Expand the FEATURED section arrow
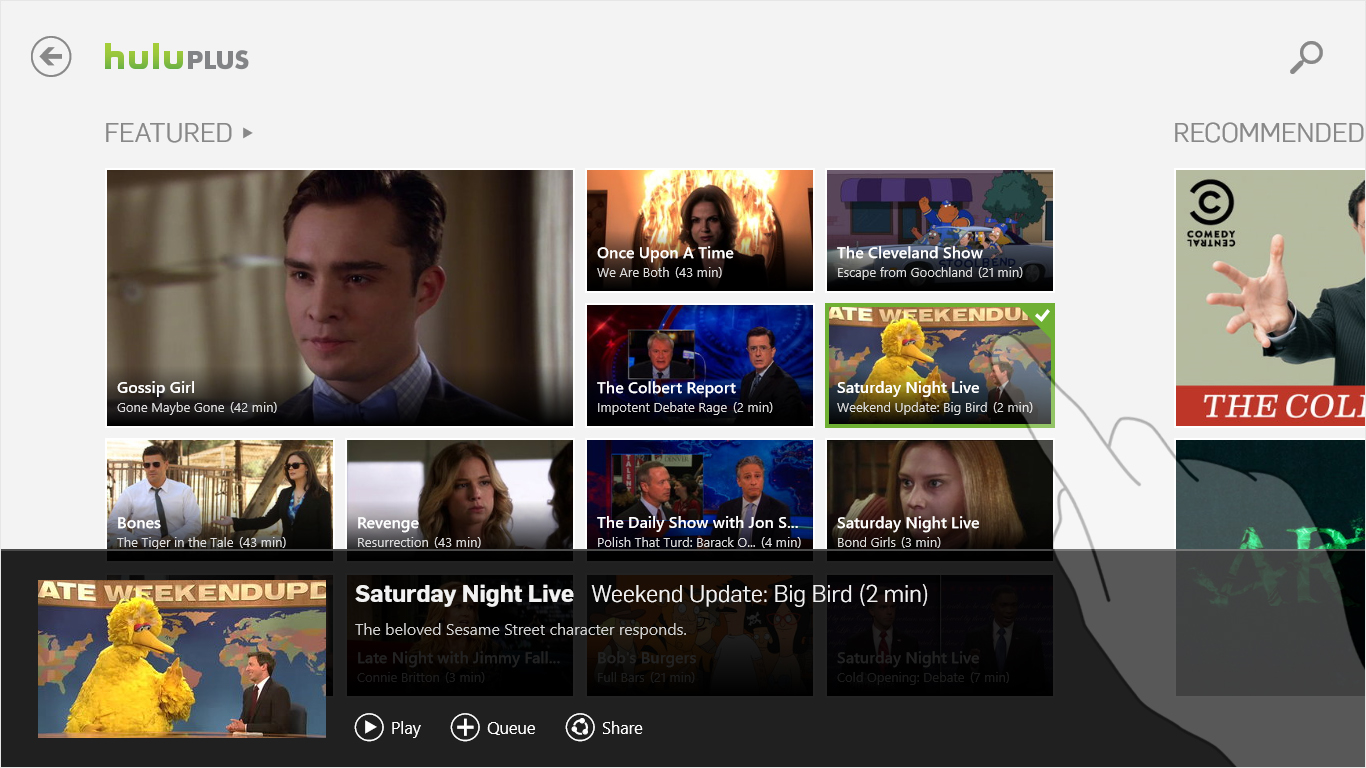Screen dimensions: 1366x768 [x=247, y=132]
